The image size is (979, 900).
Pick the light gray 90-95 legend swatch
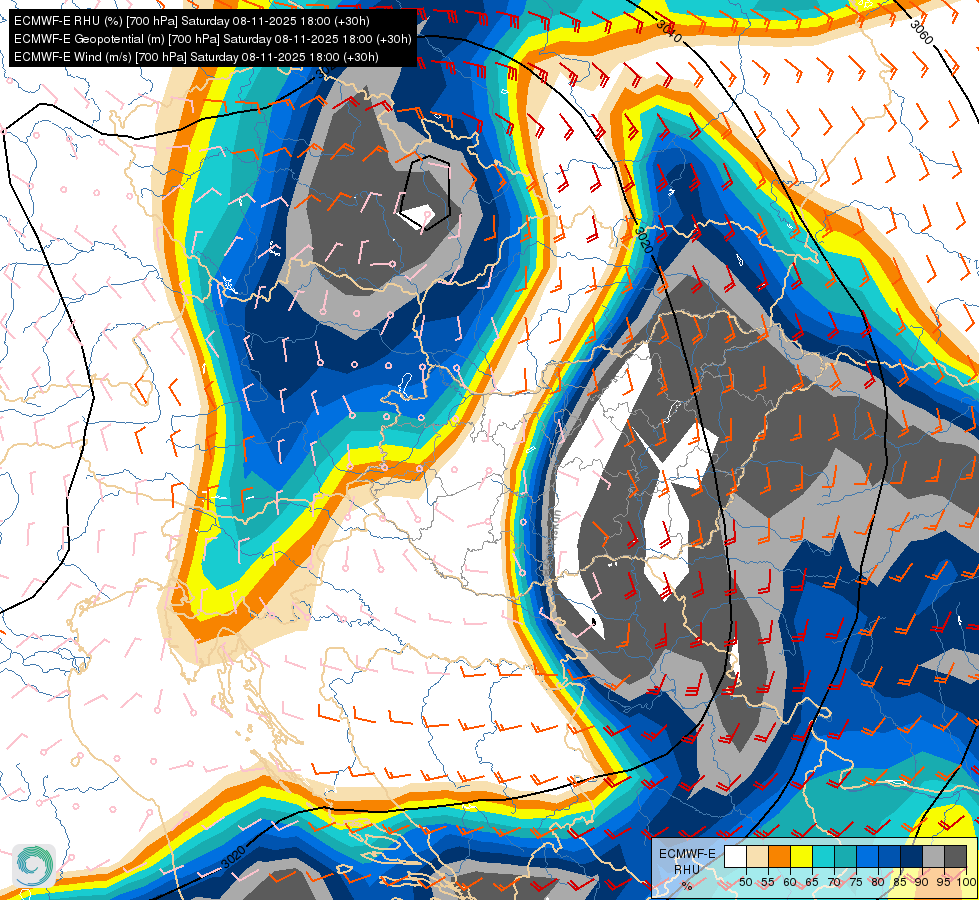(933, 856)
